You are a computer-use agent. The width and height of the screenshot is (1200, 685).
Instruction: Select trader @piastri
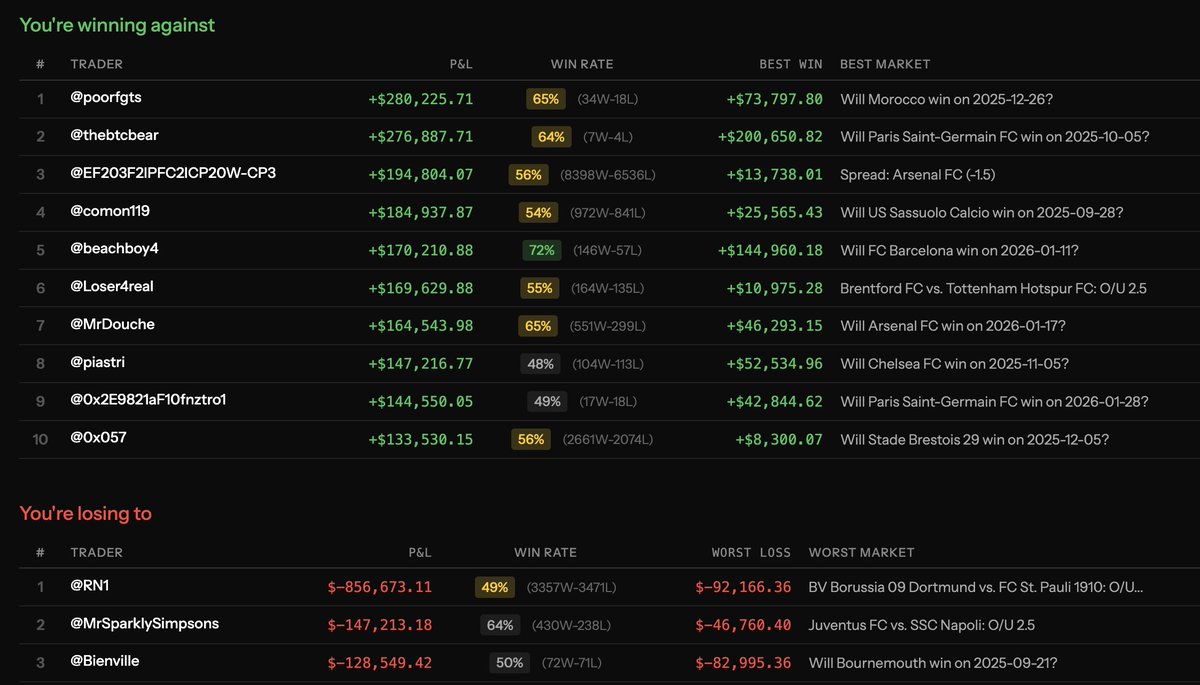[99, 363]
